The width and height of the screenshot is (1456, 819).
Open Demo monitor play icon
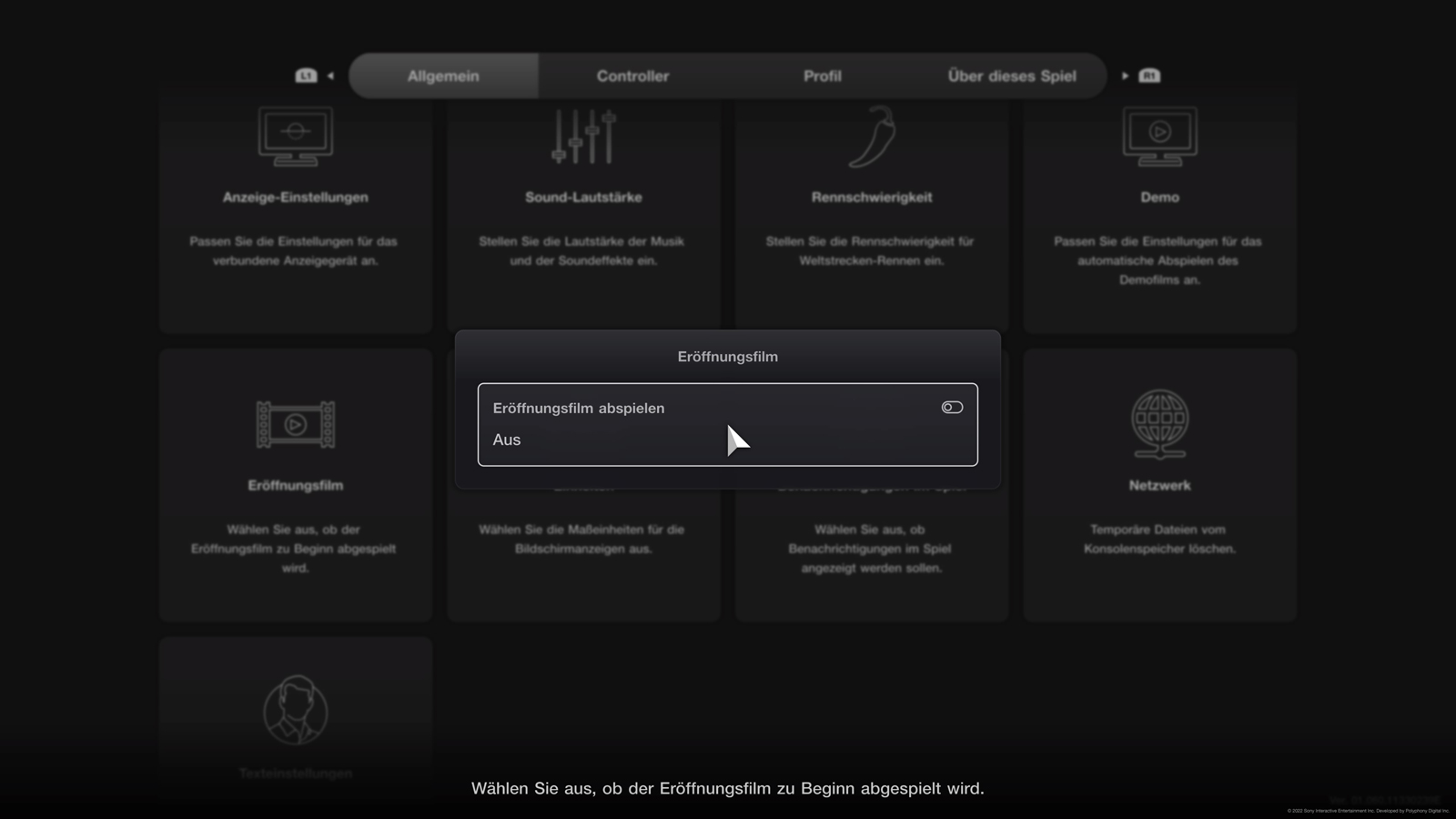coord(1159,136)
